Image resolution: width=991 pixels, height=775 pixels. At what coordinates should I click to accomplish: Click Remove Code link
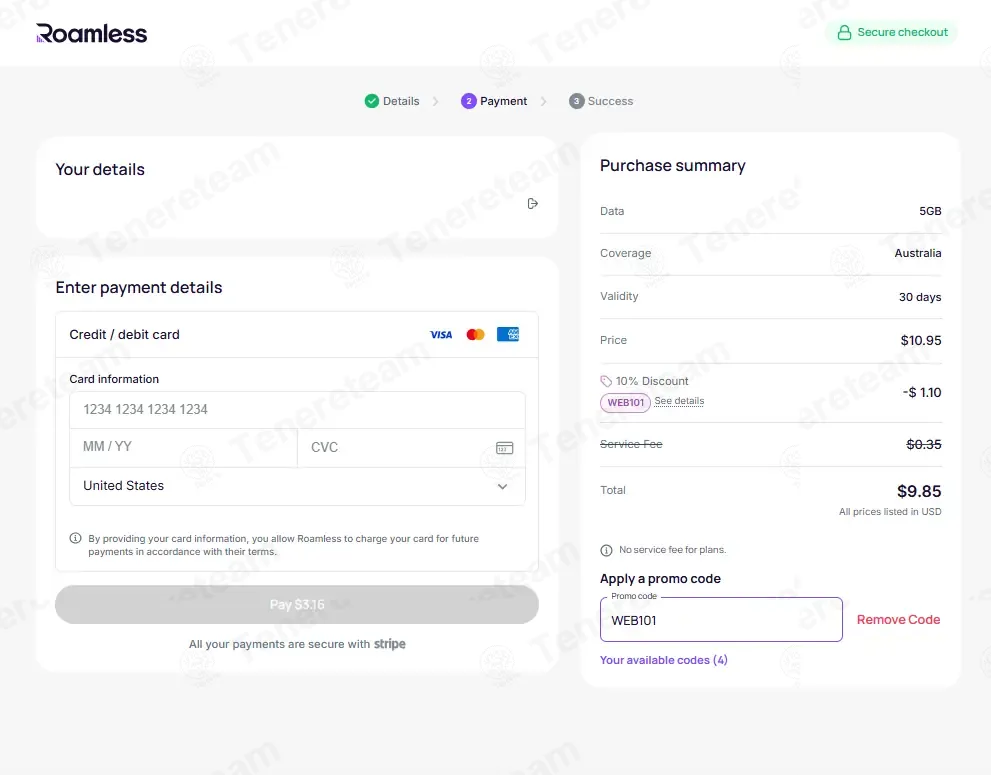click(x=898, y=619)
